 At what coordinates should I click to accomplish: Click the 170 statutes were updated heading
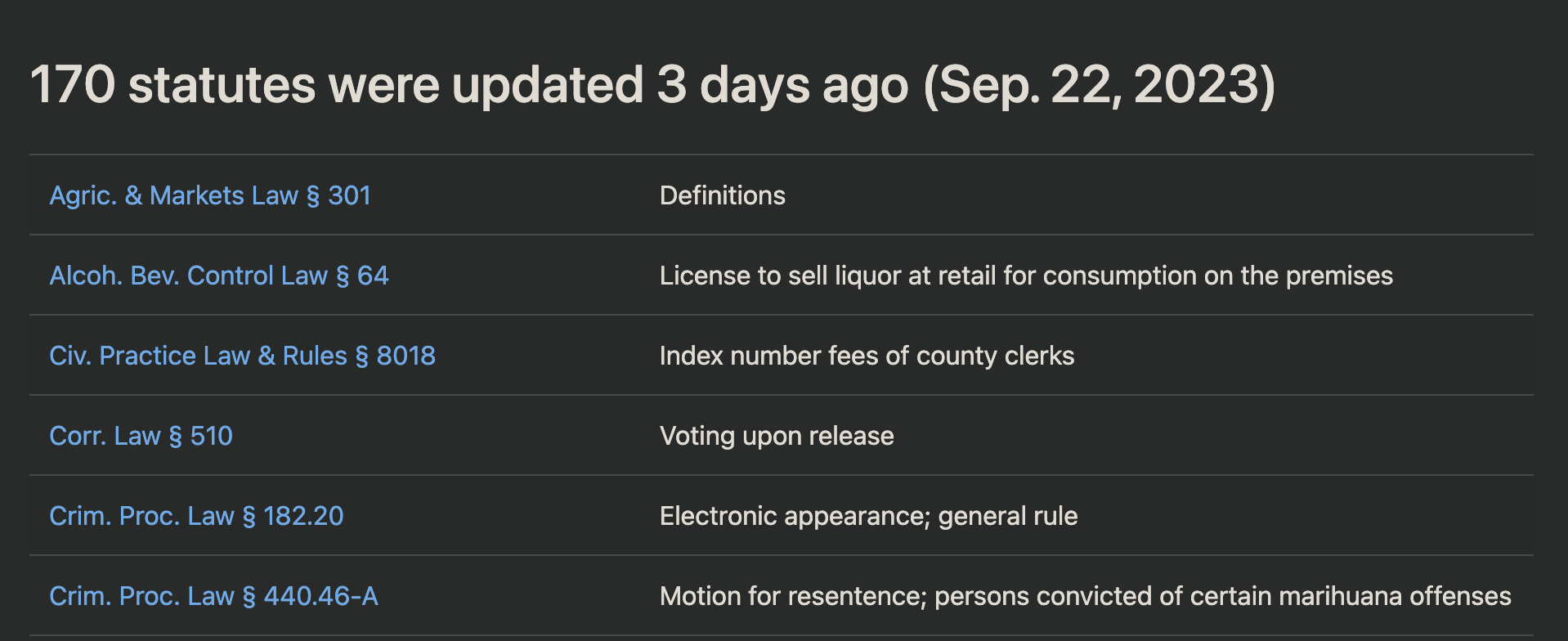[x=652, y=85]
